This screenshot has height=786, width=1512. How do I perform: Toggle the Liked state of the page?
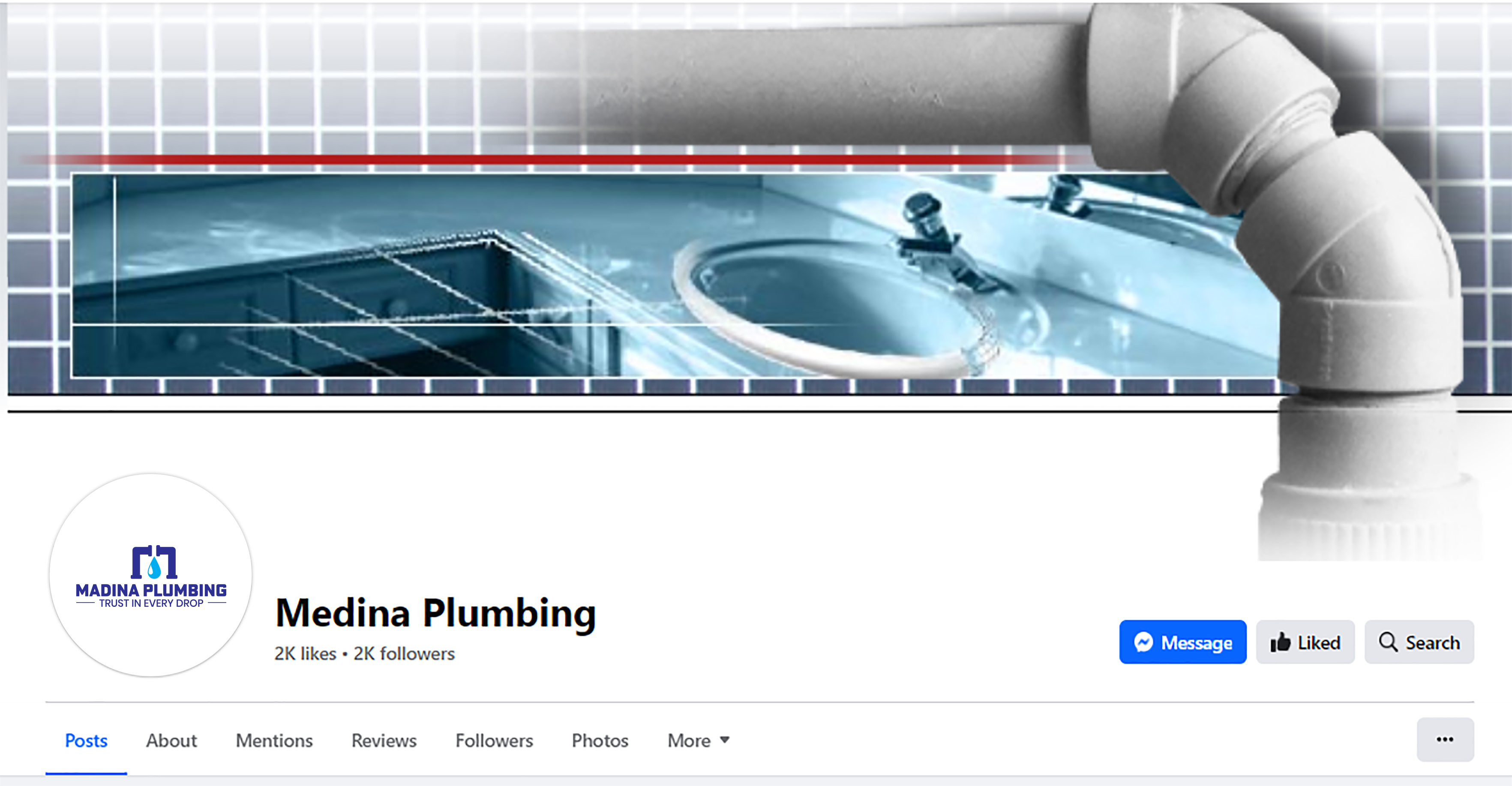pos(1305,642)
